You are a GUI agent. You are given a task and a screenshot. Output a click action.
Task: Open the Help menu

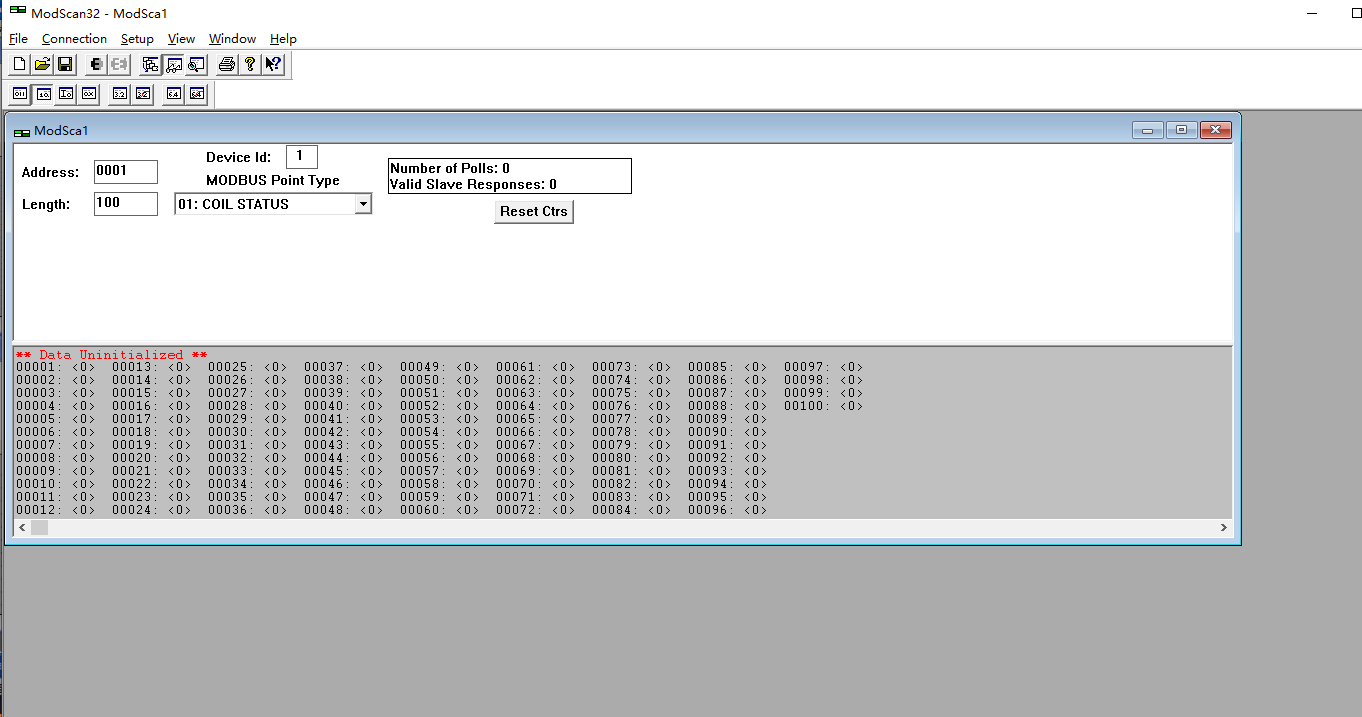click(x=283, y=39)
